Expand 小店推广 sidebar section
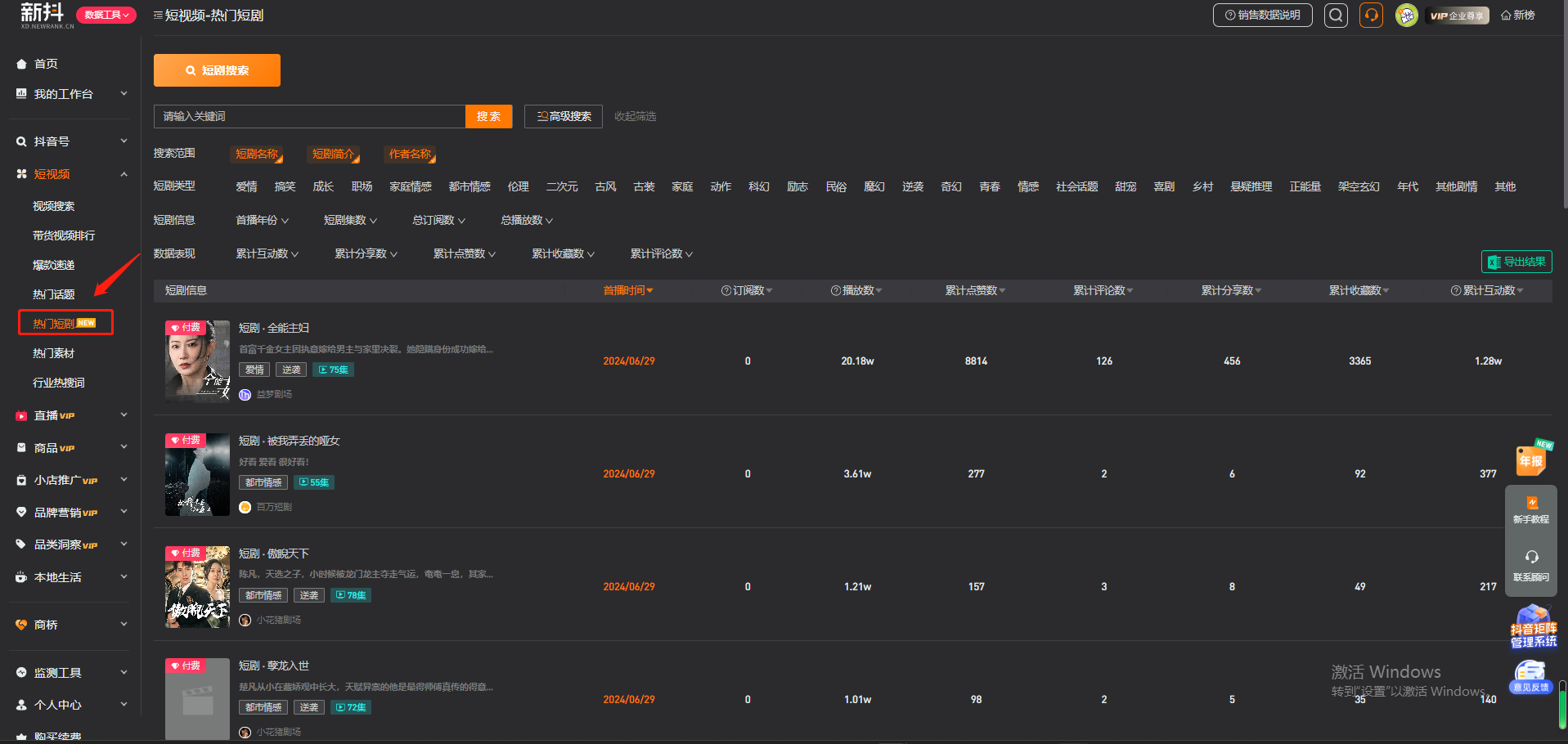Image resolution: width=1568 pixels, height=744 pixels. point(72,480)
